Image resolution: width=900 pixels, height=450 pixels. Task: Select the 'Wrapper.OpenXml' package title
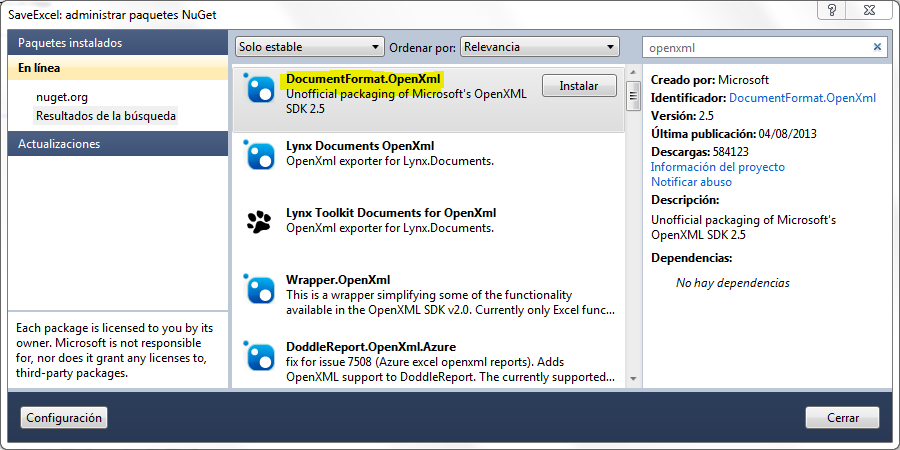[338, 280]
